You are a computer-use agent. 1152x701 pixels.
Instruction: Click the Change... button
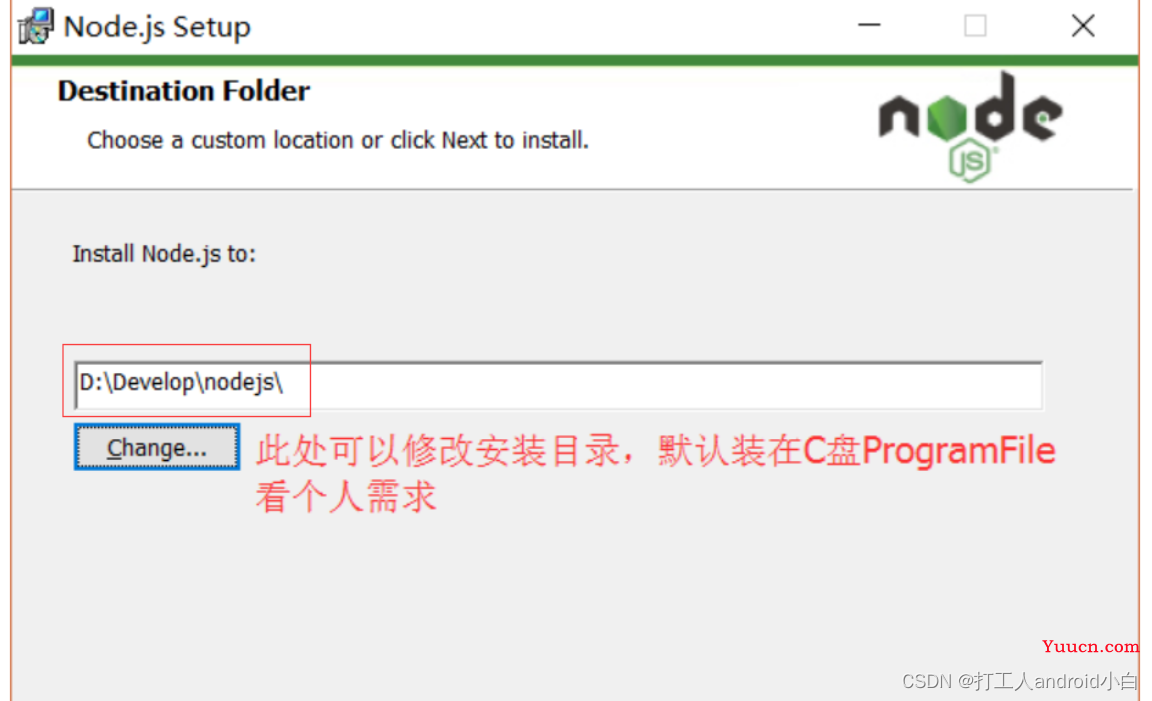156,447
